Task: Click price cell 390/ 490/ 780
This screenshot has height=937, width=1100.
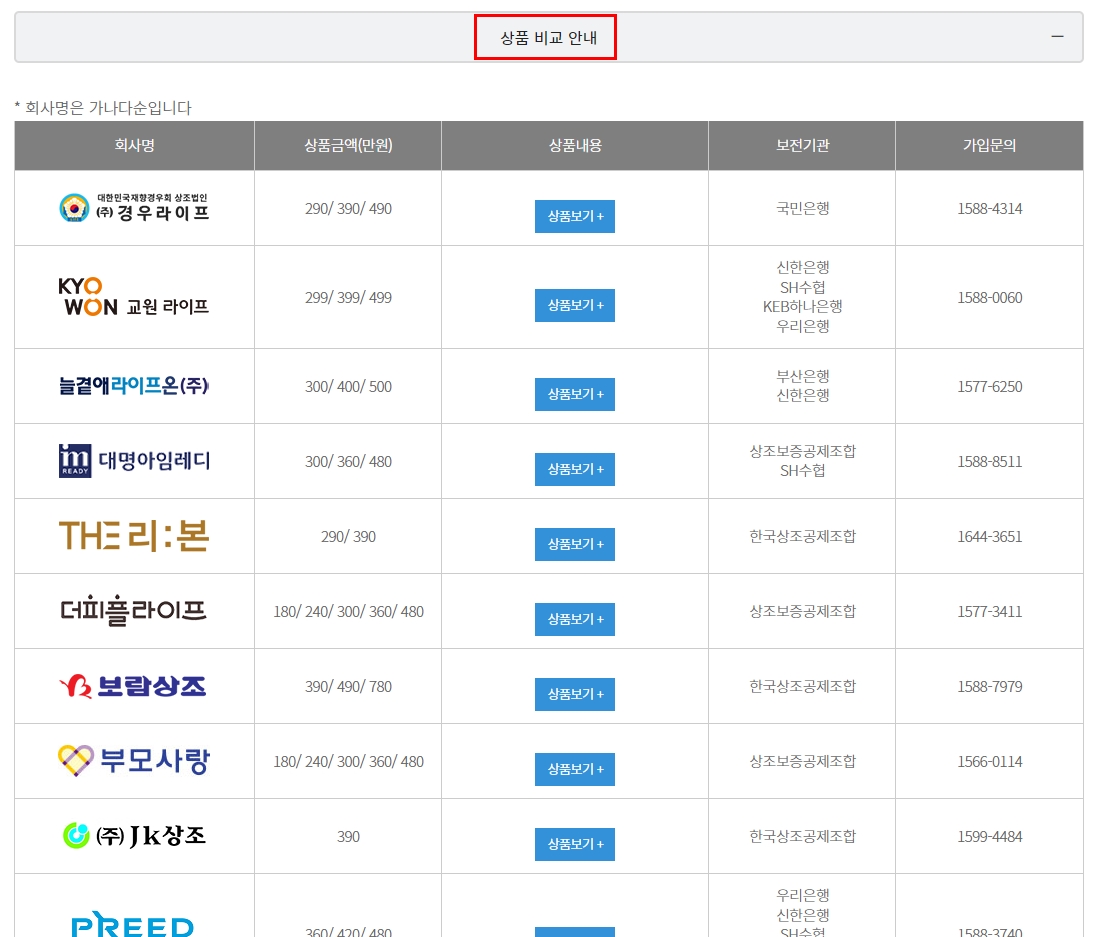Action: (x=348, y=687)
